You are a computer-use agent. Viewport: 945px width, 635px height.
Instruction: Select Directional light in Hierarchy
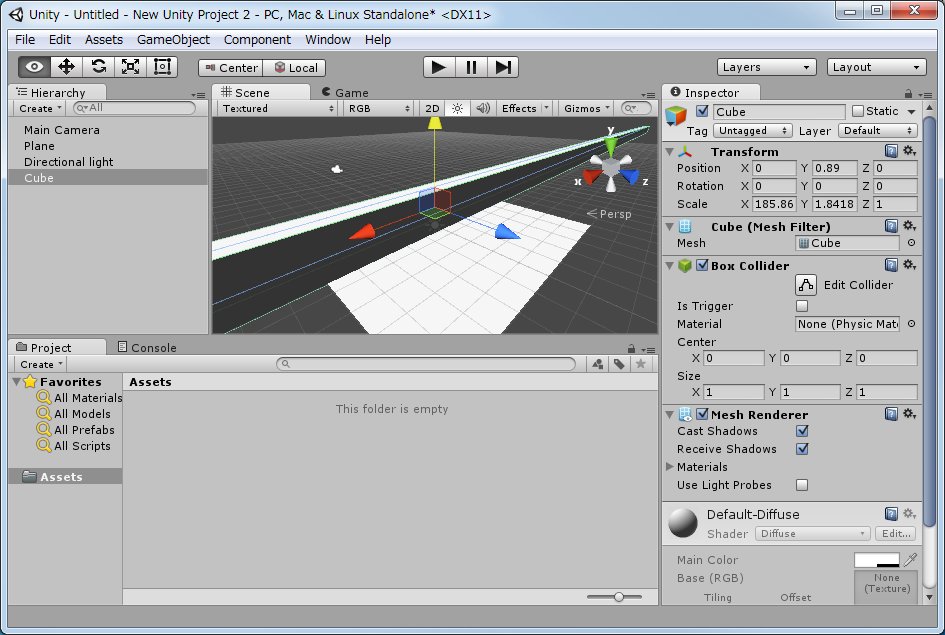(x=68, y=162)
